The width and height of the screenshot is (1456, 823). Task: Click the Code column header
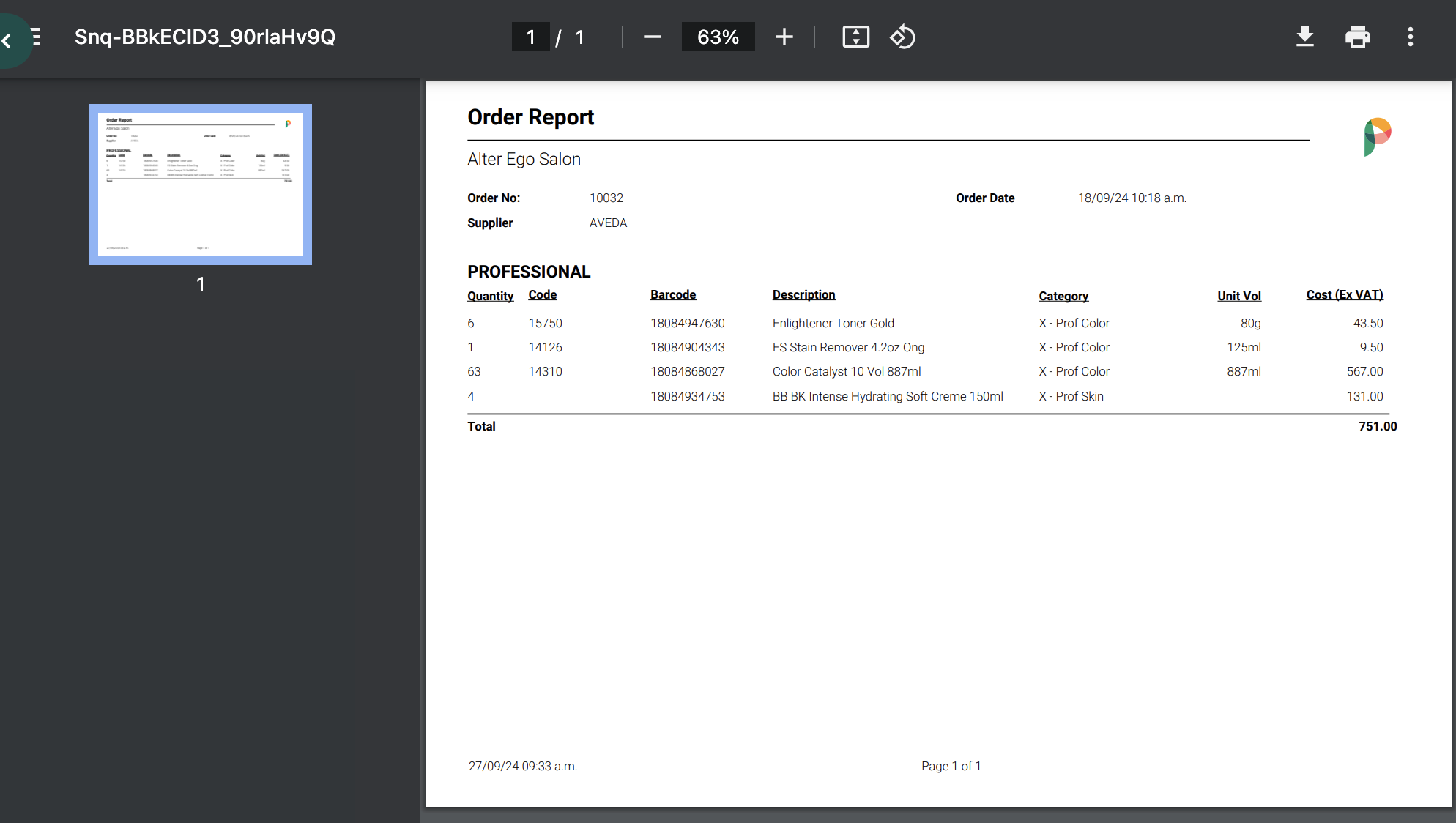tap(543, 294)
